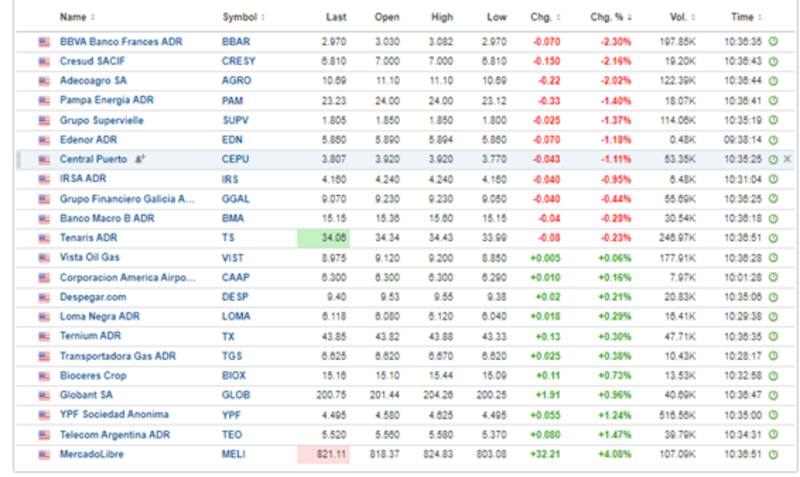This screenshot has width=800, height=477.
Task: Open the MercadoLibre stock link
Action: (x=92, y=454)
